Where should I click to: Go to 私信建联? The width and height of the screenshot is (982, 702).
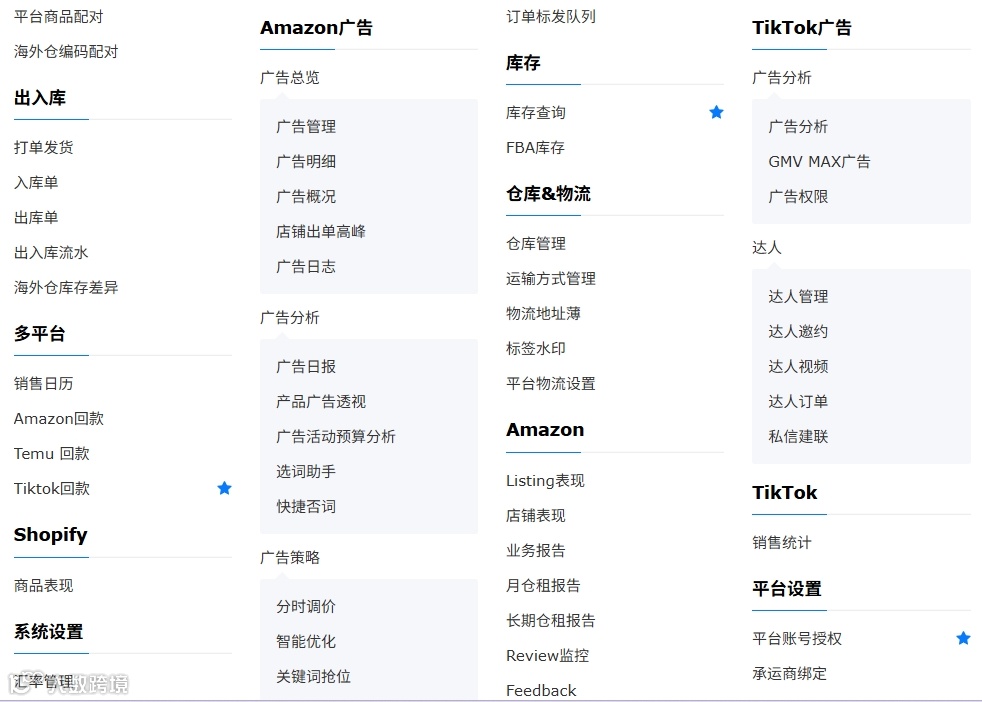798,436
